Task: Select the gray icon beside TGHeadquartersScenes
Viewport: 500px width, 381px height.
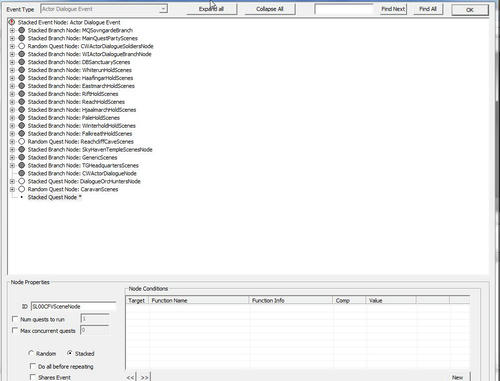Action: [22, 165]
